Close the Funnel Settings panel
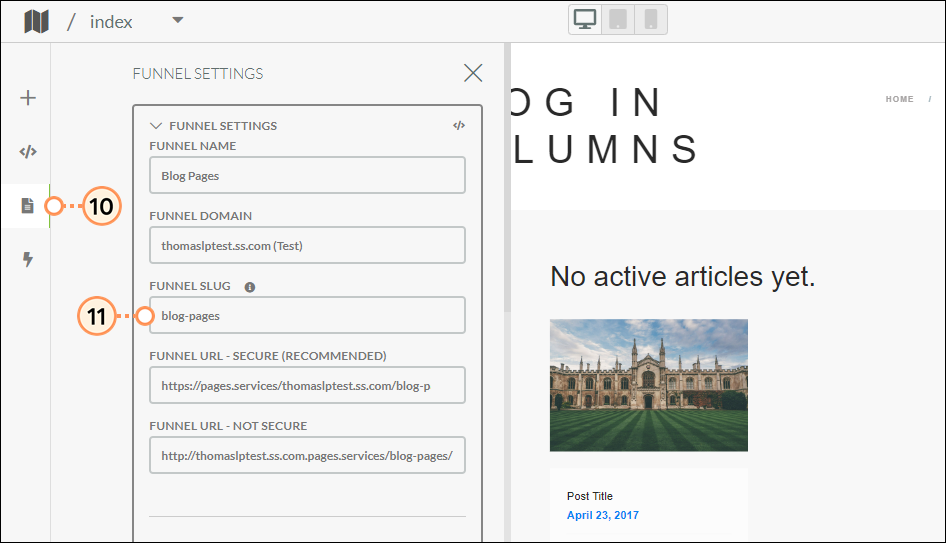Image resolution: width=946 pixels, height=543 pixels. coord(473,73)
